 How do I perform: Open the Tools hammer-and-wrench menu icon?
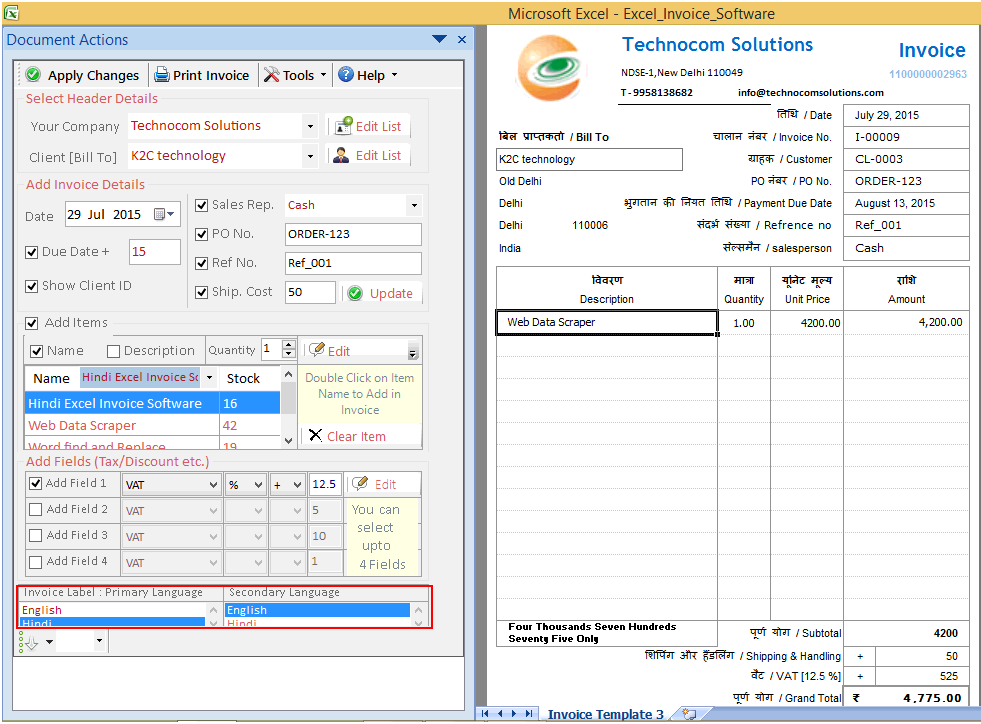click(x=273, y=75)
